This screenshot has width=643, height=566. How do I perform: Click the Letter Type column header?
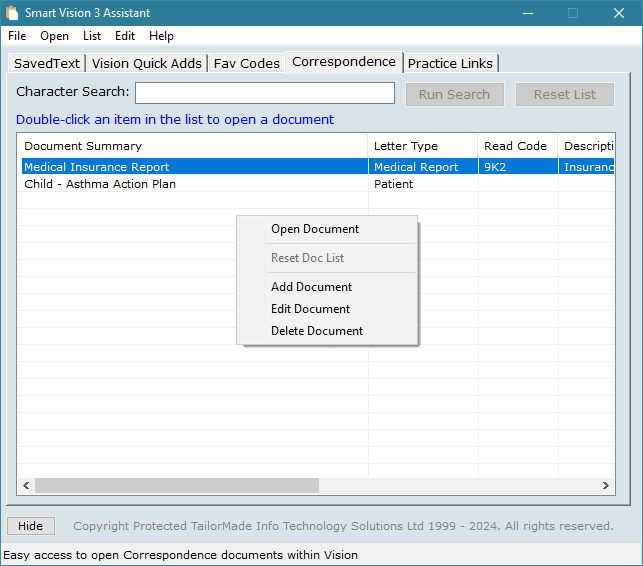coord(423,146)
